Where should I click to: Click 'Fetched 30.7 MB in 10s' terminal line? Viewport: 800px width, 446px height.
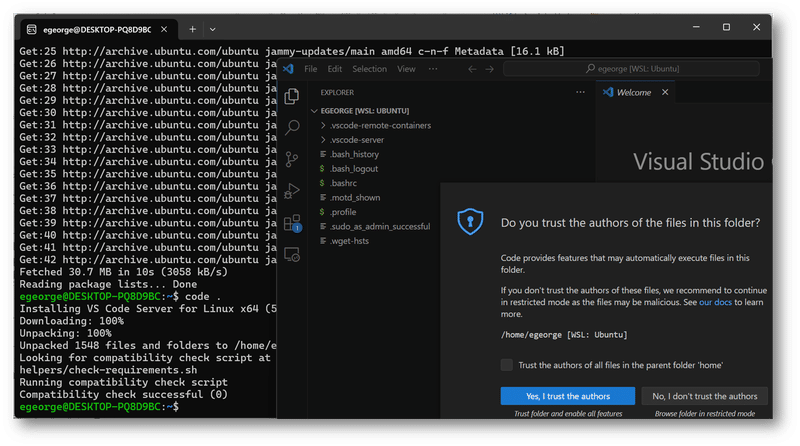coord(123,272)
